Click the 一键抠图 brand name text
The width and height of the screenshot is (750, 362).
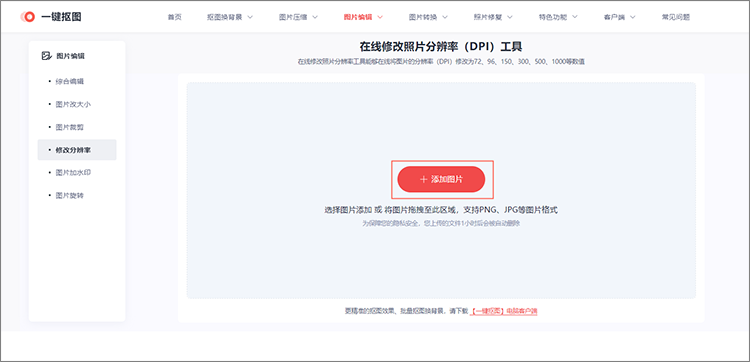[x=61, y=17]
